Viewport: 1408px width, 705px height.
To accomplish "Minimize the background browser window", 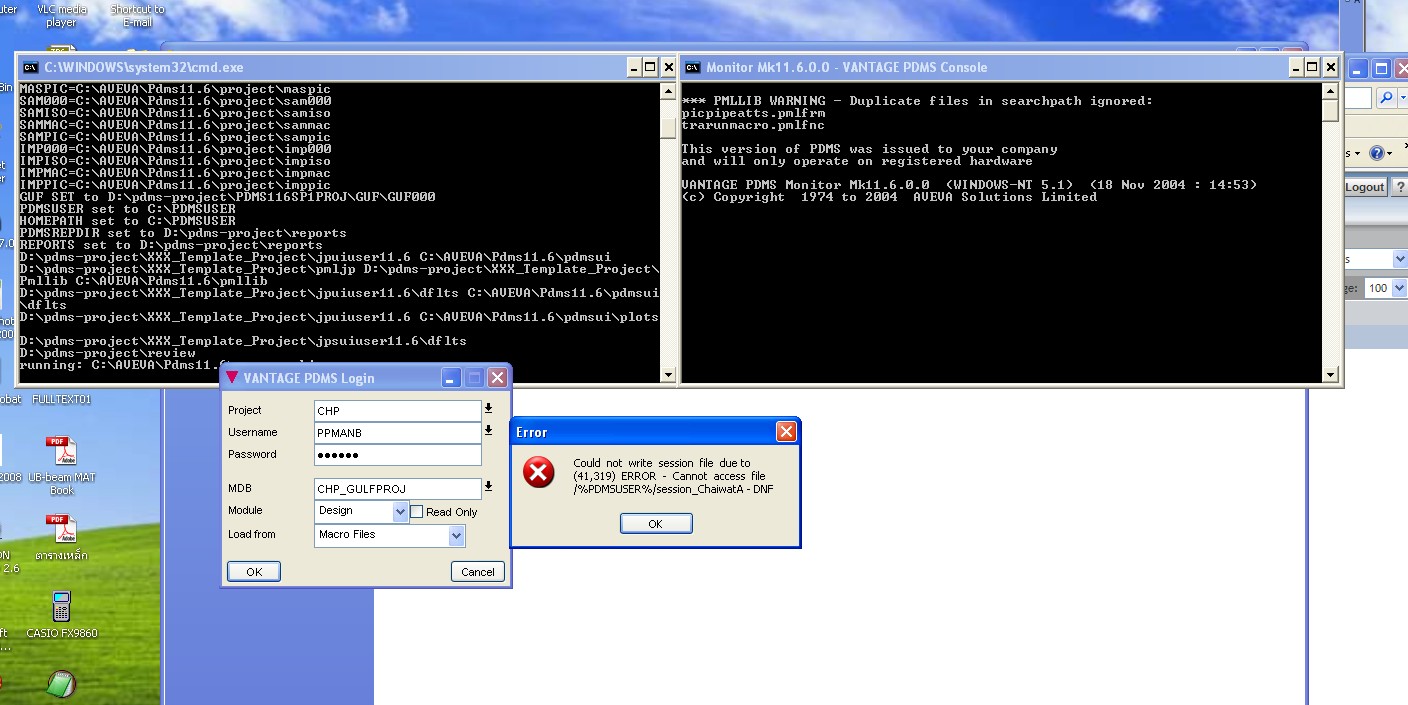I will (x=1357, y=69).
